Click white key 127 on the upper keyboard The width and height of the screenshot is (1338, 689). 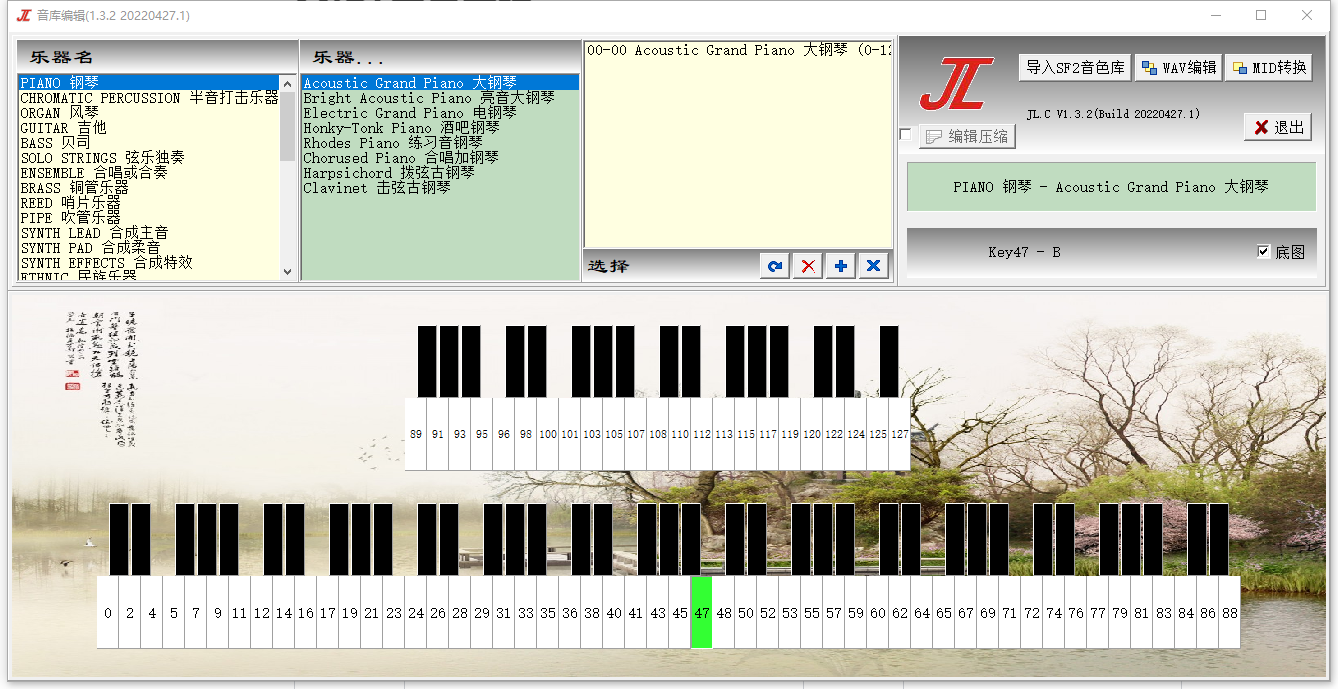pos(899,434)
